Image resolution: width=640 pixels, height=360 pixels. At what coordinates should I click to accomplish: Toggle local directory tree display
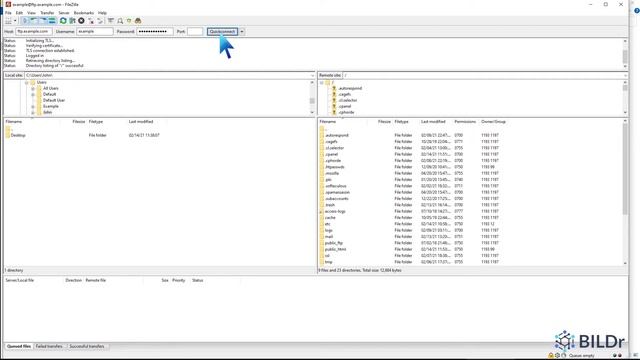(33, 20)
